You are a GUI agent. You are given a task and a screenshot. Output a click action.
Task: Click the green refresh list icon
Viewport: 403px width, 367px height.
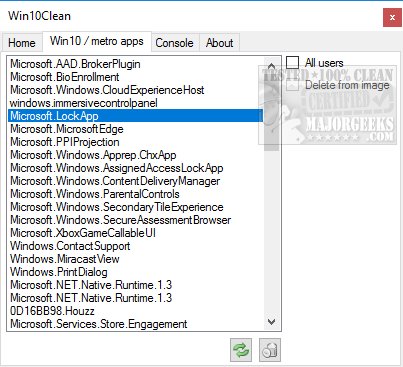241,350
